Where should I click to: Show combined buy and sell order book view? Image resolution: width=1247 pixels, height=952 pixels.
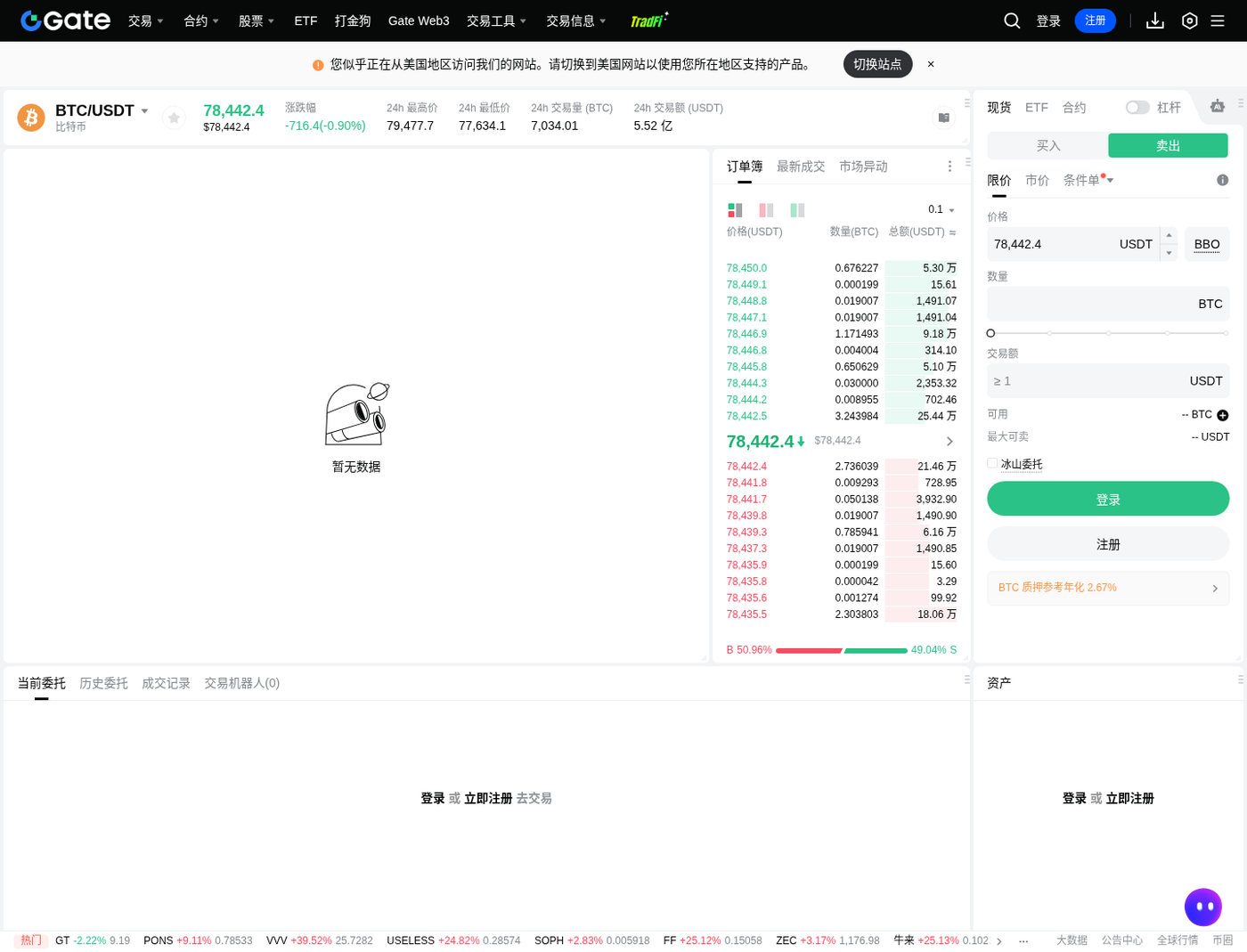735,210
